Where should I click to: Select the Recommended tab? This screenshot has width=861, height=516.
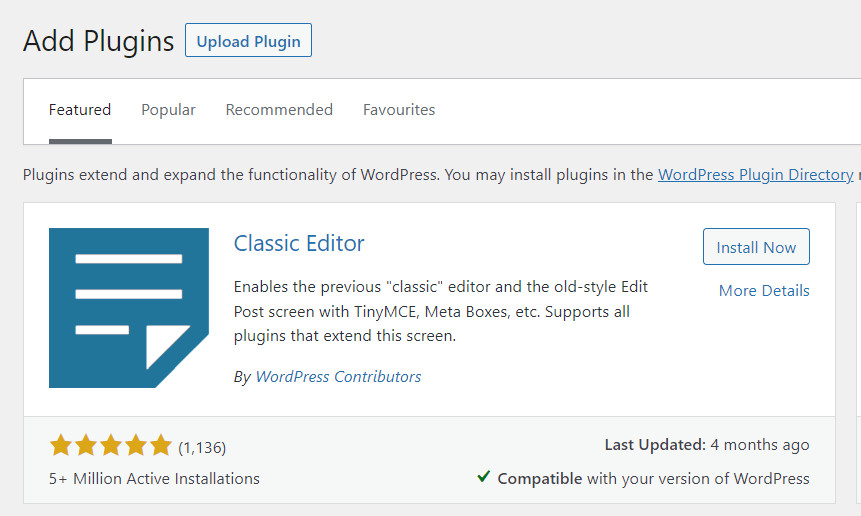pyautogui.click(x=279, y=110)
